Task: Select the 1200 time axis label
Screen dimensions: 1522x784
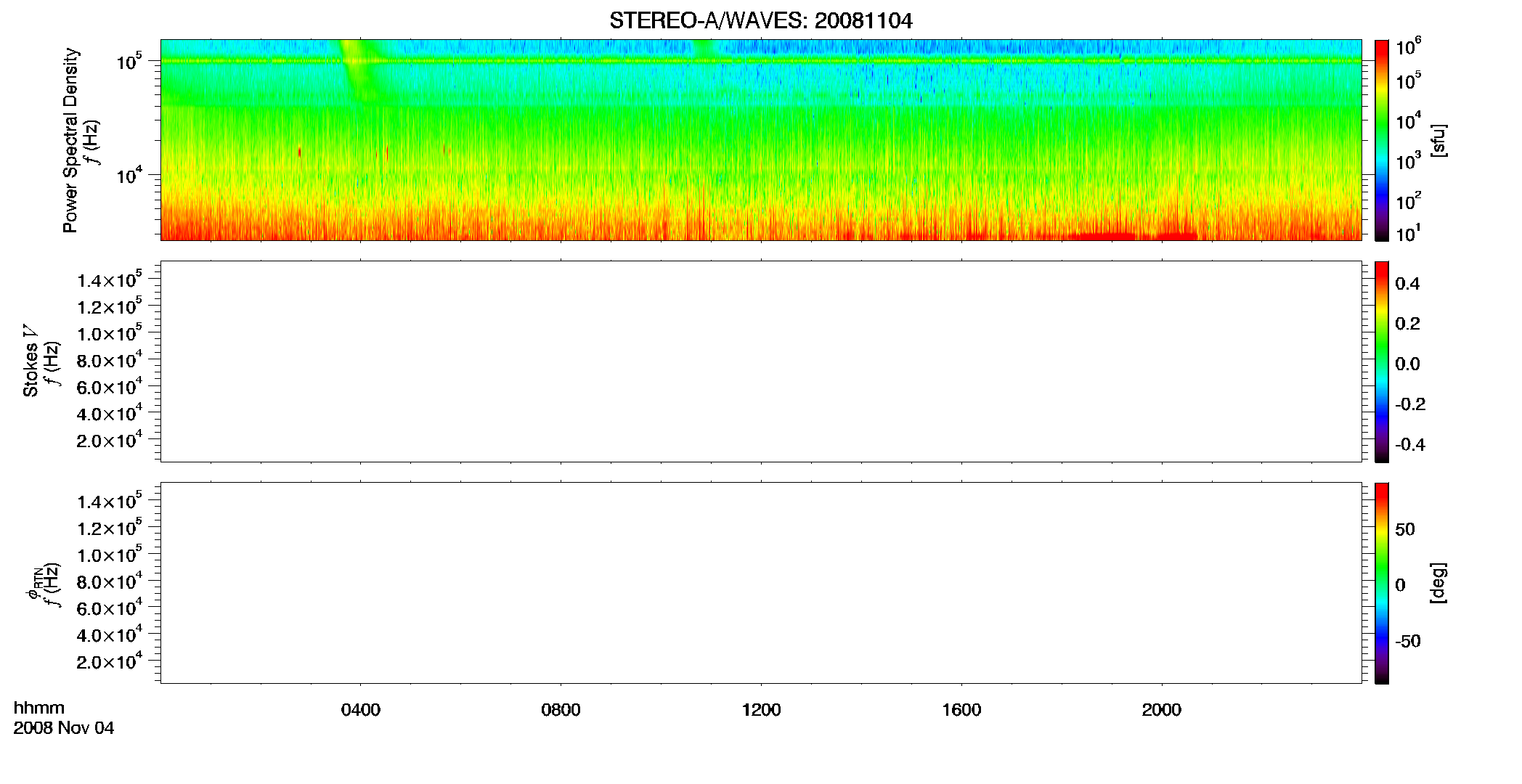Action: pos(761,710)
